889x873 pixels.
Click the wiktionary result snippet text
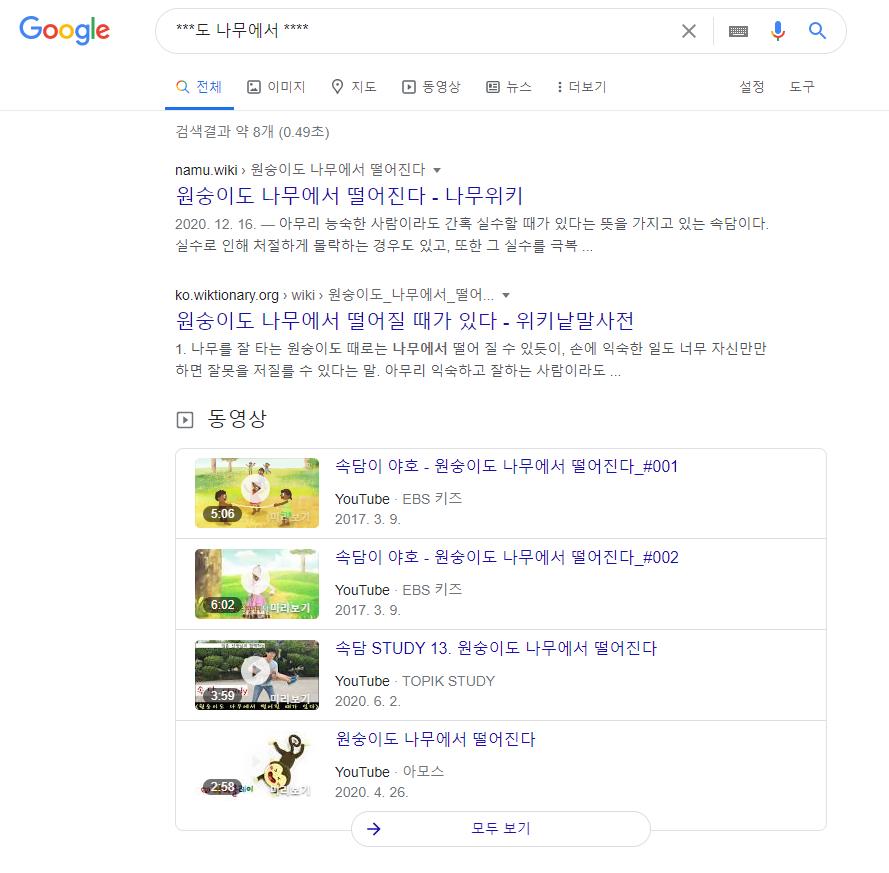(471, 359)
